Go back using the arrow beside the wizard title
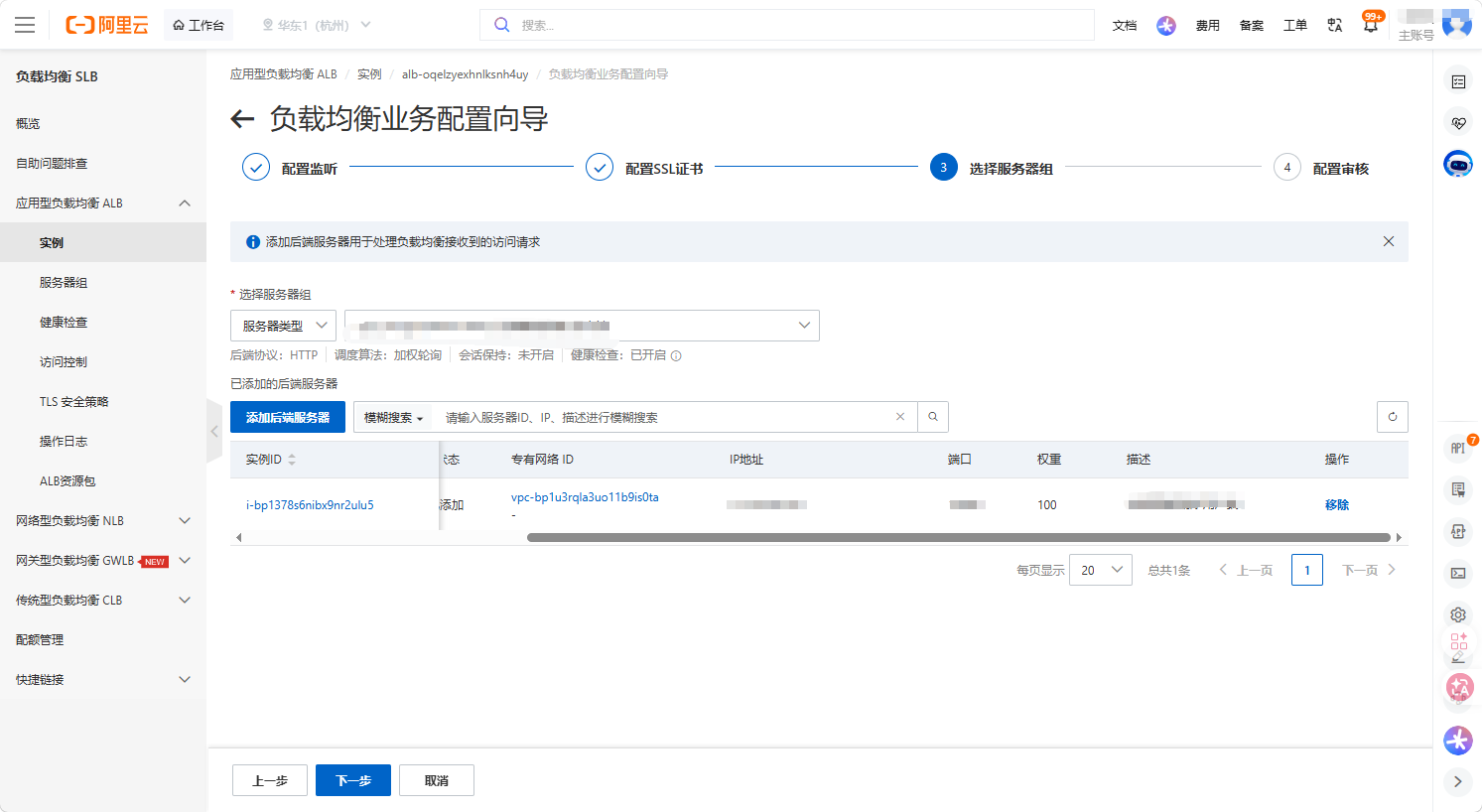This screenshot has height=812, width=1482. click(x=242, y=119)
